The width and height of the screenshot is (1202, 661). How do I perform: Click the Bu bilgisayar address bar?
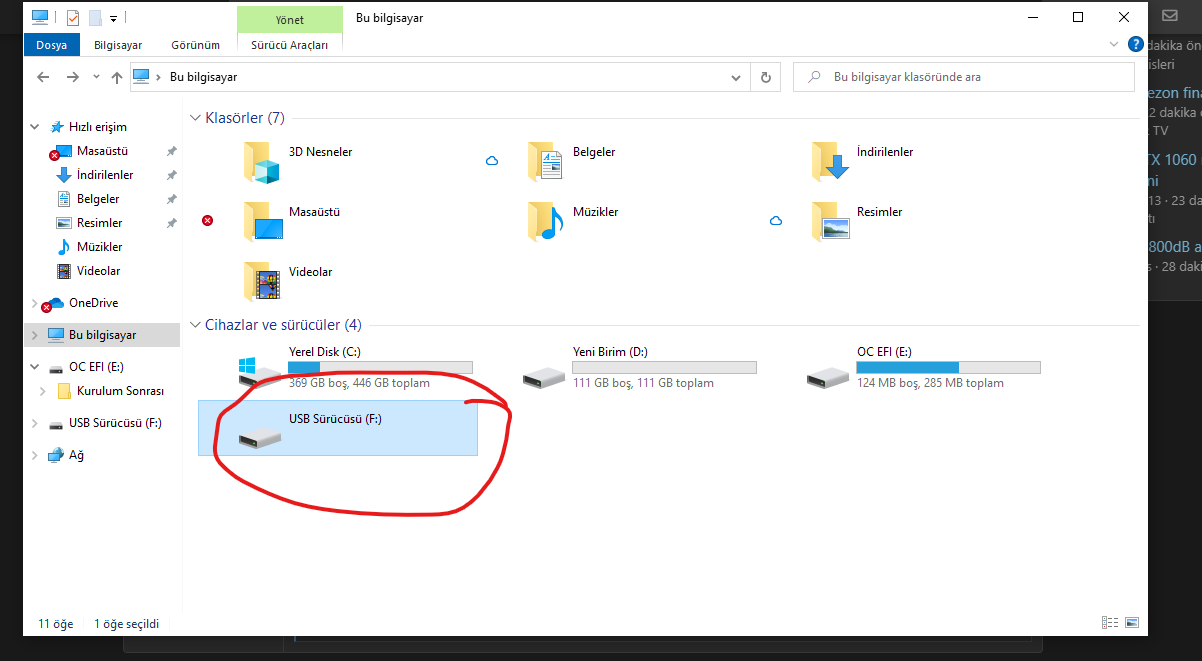coord(440,77)
